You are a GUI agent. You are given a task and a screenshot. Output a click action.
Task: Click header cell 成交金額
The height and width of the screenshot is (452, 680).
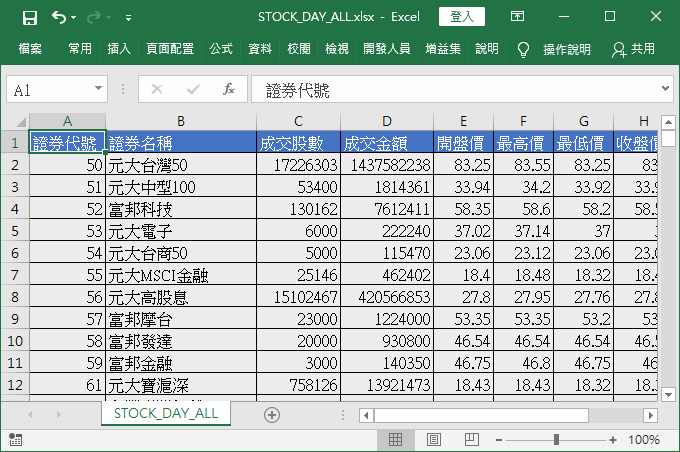[387, 142]
